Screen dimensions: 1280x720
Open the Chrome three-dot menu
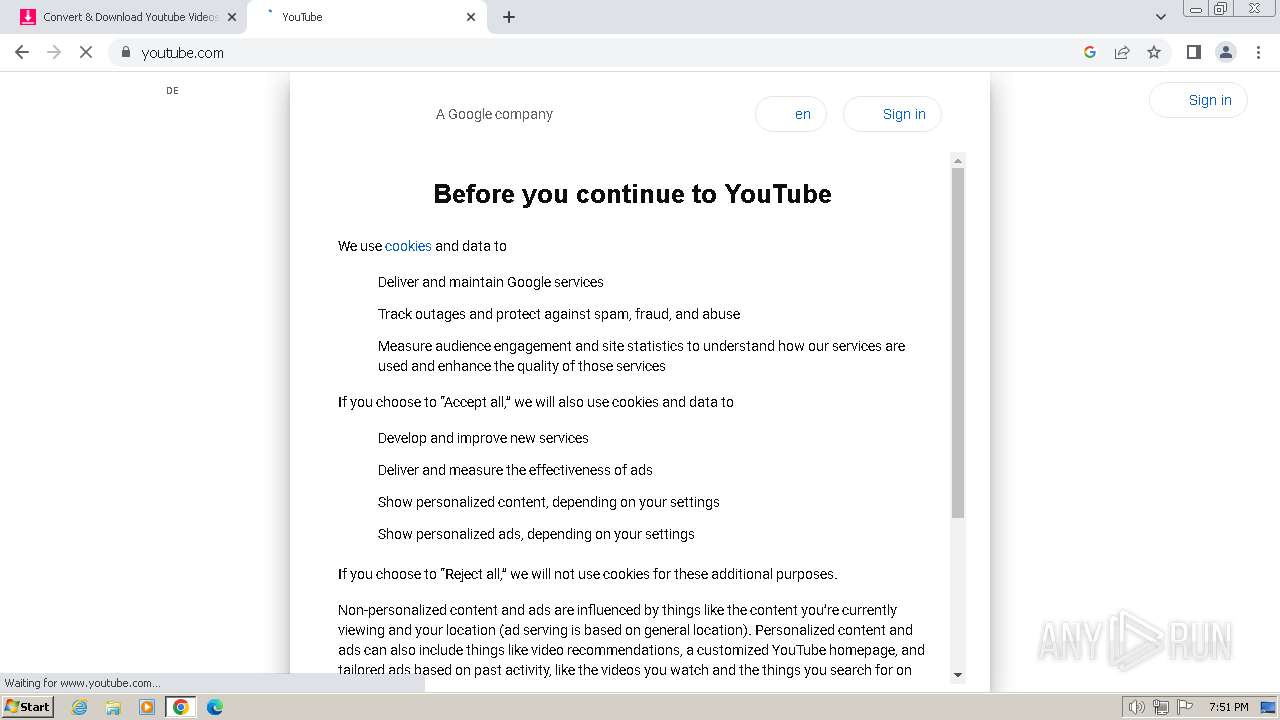(x=1258, y=52)
